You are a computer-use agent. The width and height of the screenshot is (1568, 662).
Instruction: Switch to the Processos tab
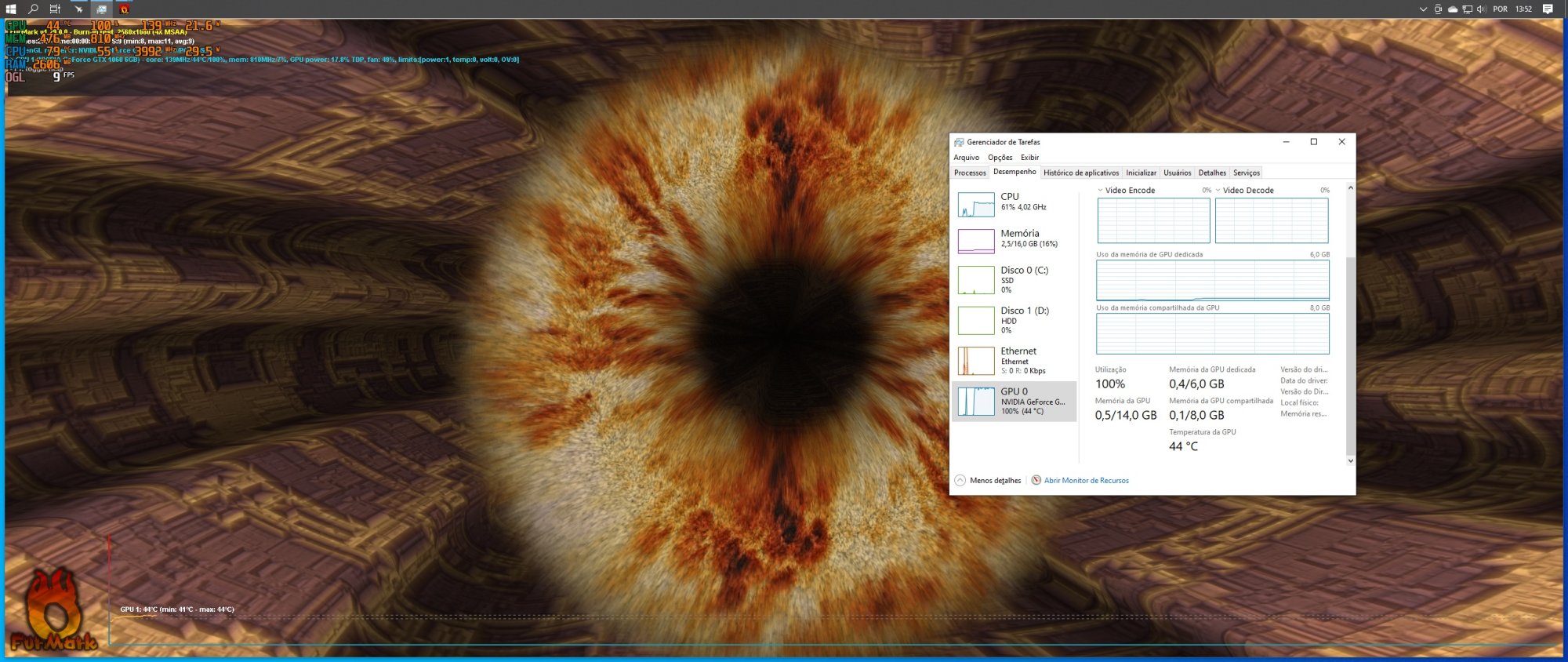(970, 173)
